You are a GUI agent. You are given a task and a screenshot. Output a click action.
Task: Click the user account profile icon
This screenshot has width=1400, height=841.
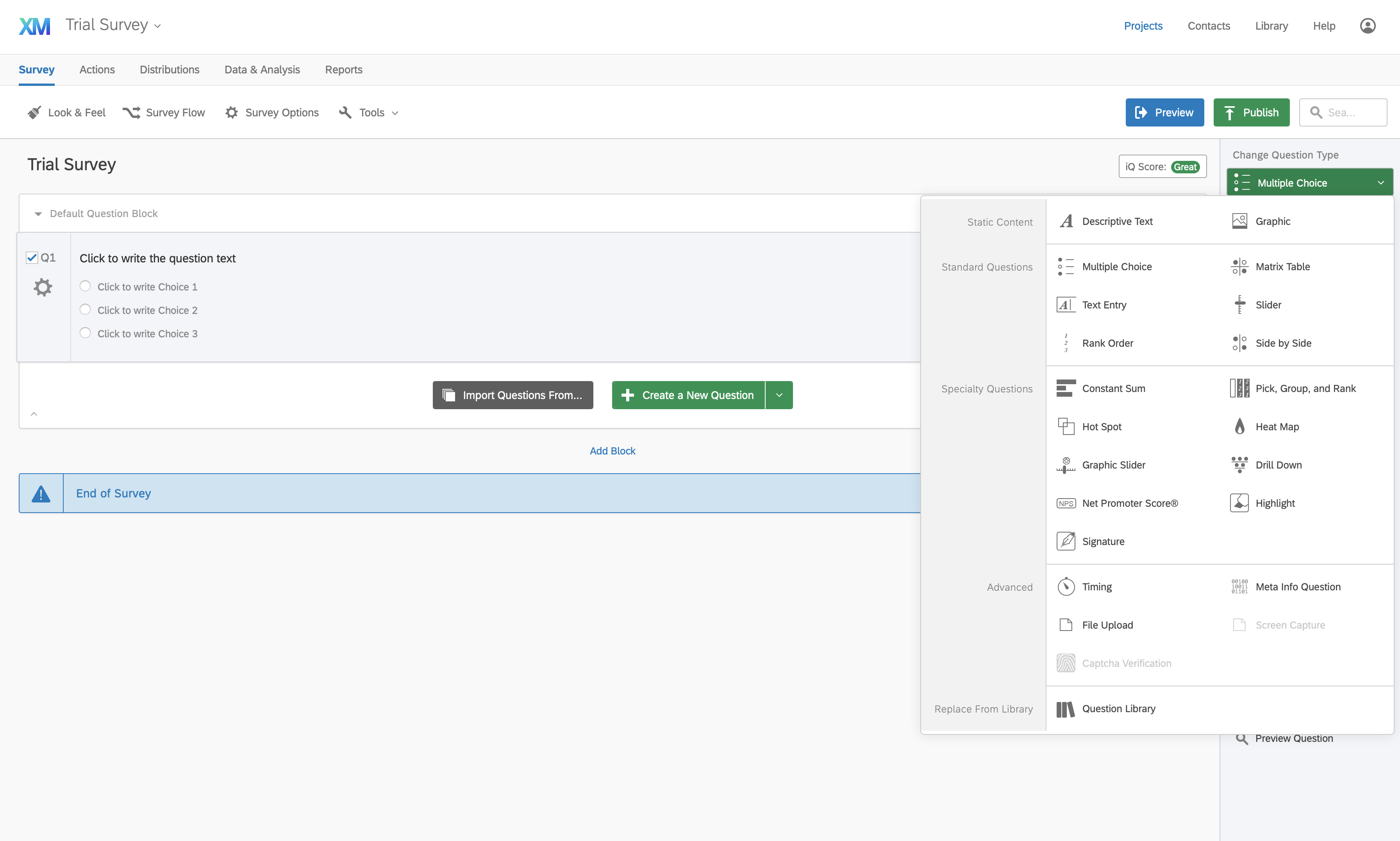click(x=1367, y=26)
